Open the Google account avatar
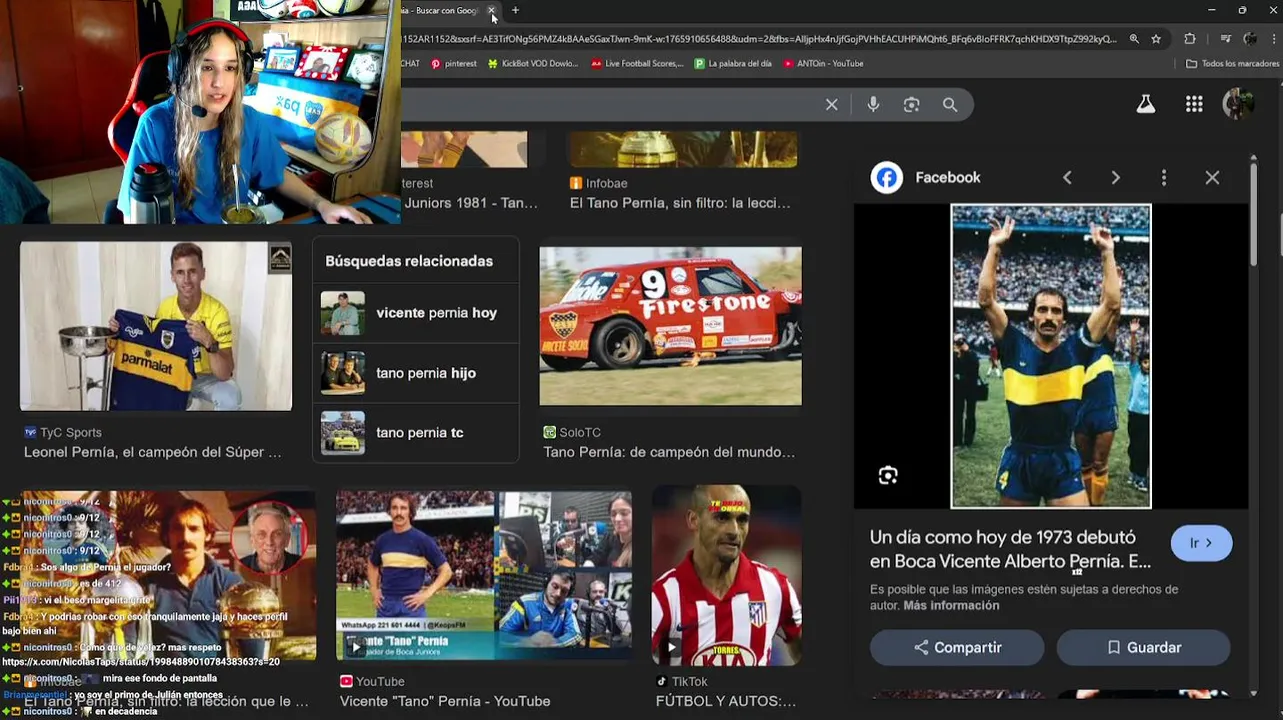 click(x=1238, y=104)
